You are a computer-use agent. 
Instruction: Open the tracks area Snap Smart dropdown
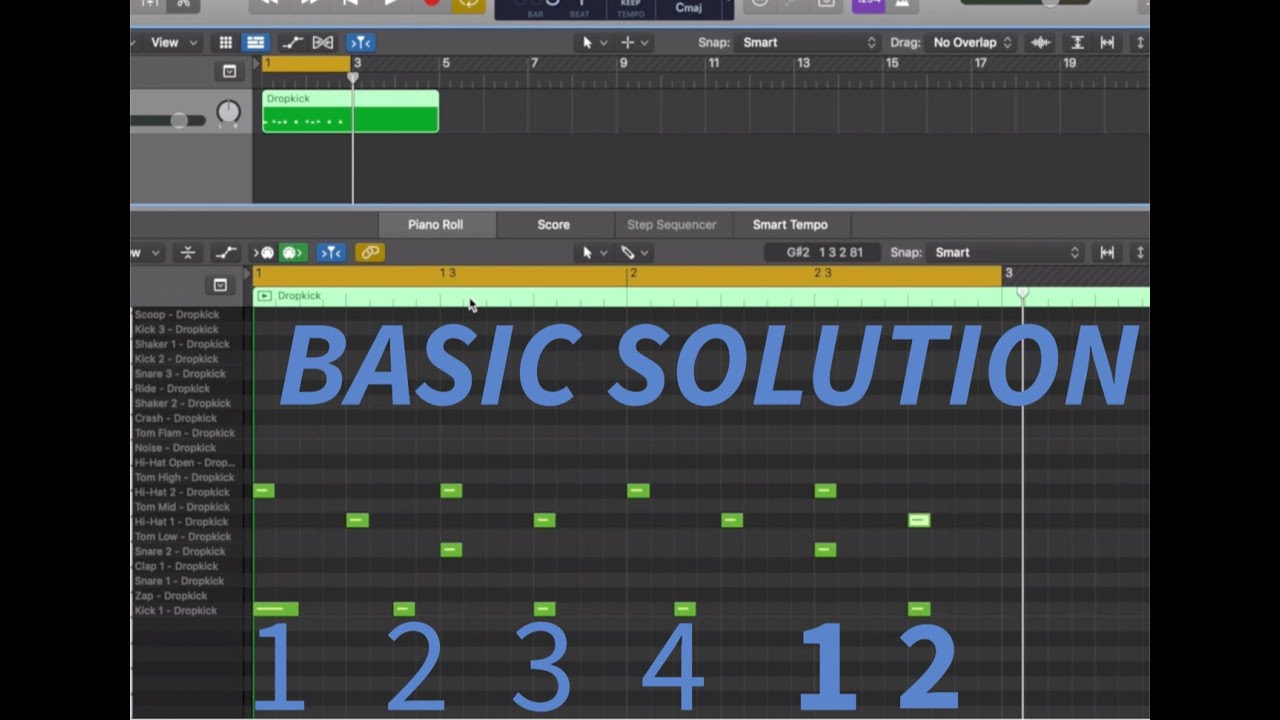[x=808, y=43]
